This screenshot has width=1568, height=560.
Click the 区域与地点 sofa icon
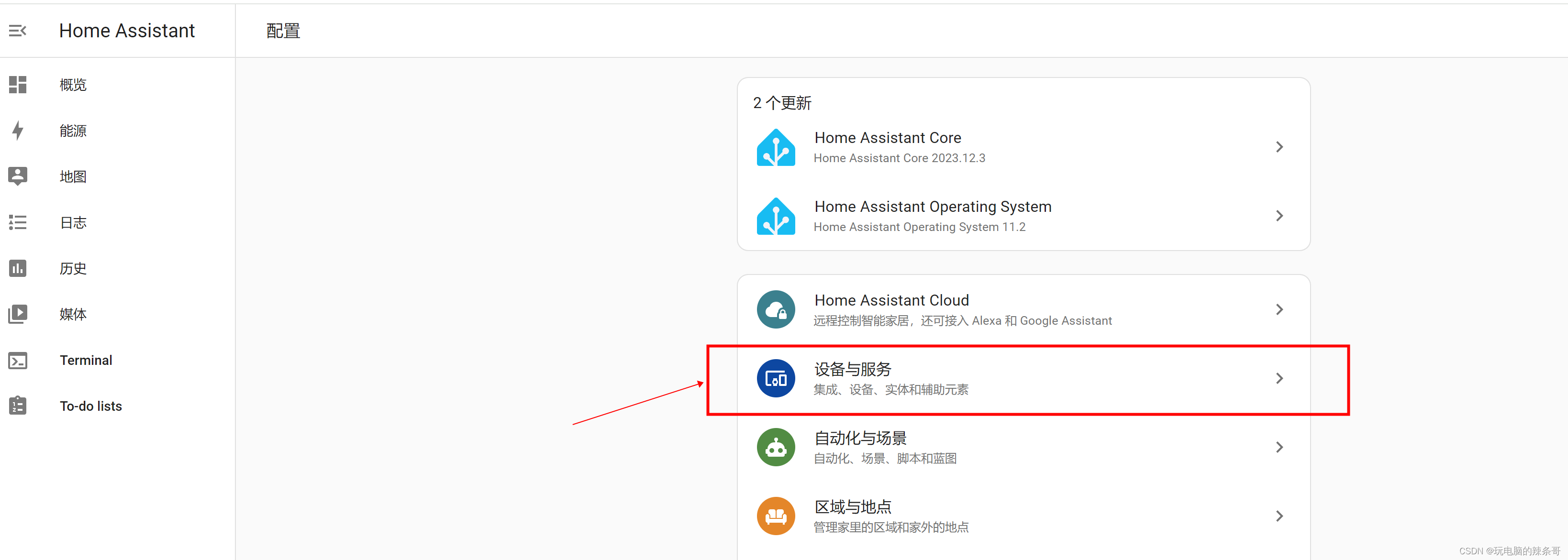click(779, 517)
